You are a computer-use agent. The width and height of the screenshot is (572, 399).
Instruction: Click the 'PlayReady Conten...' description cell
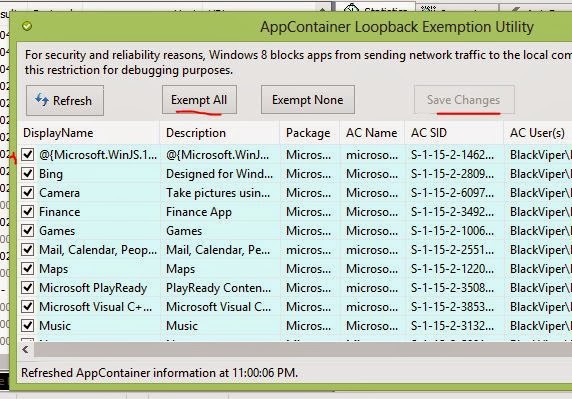pyautogui.click(x=219, y=288)
